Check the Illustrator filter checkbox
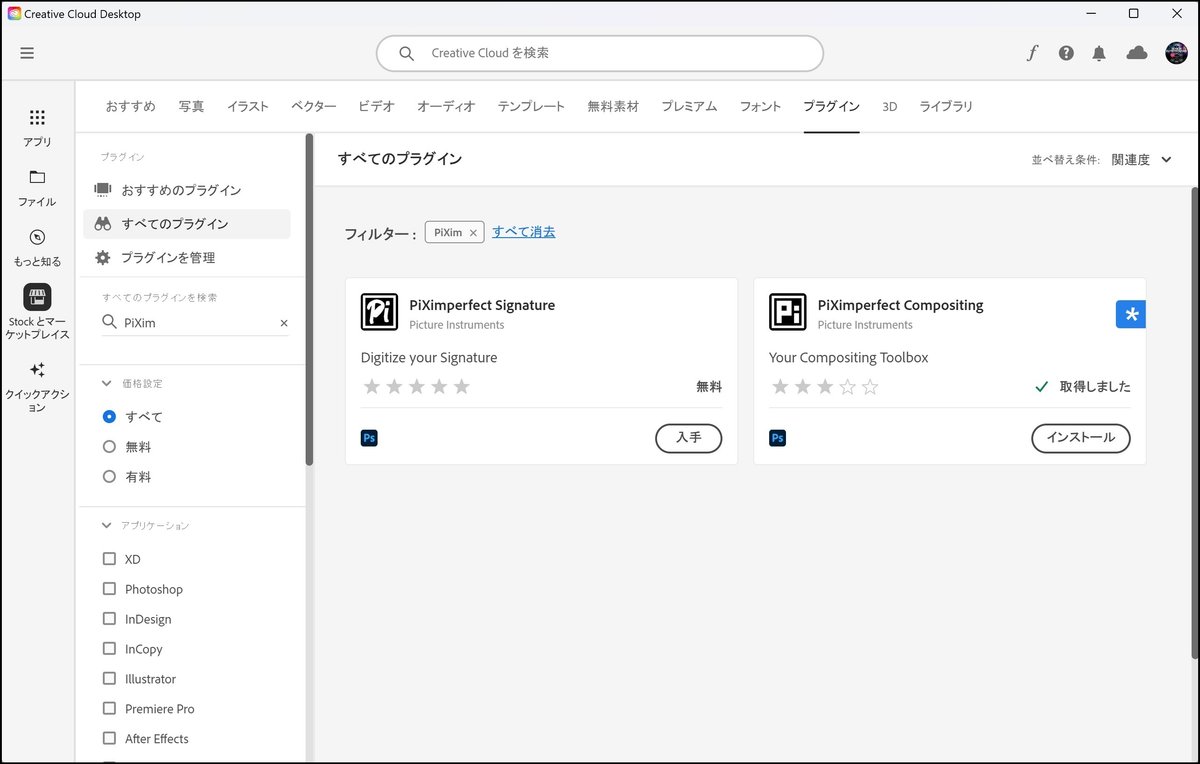Viewport: 1200px width, 764px height. (x=110, y=679)
